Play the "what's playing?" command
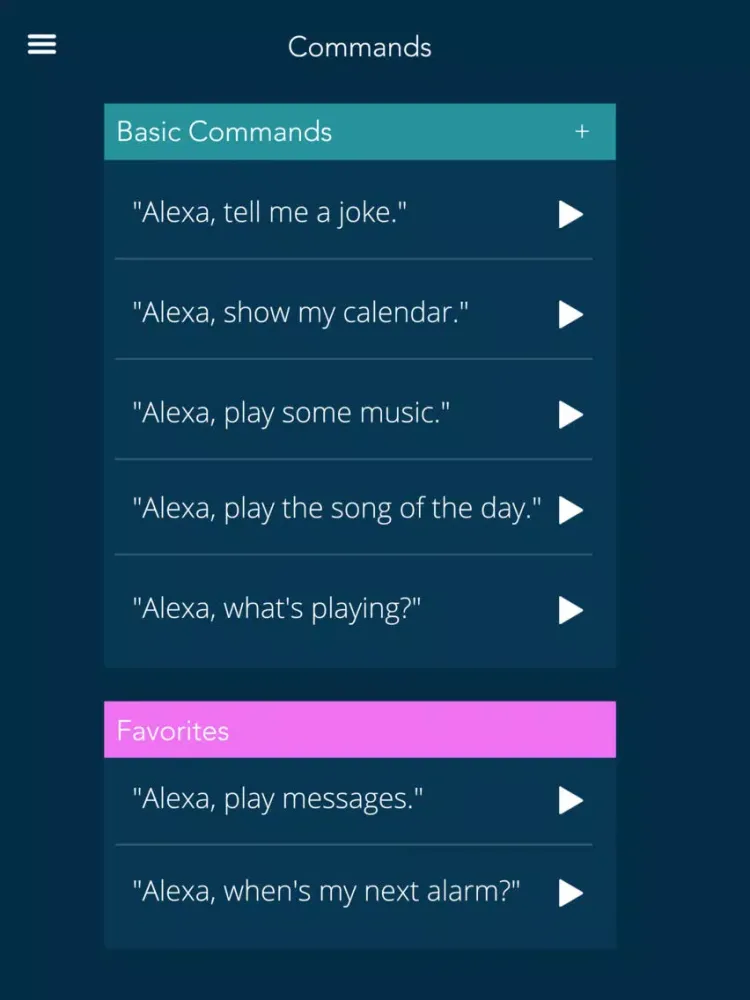This screenshot has width=750, height=1000. pyautogui.click(x=570, y=610)
